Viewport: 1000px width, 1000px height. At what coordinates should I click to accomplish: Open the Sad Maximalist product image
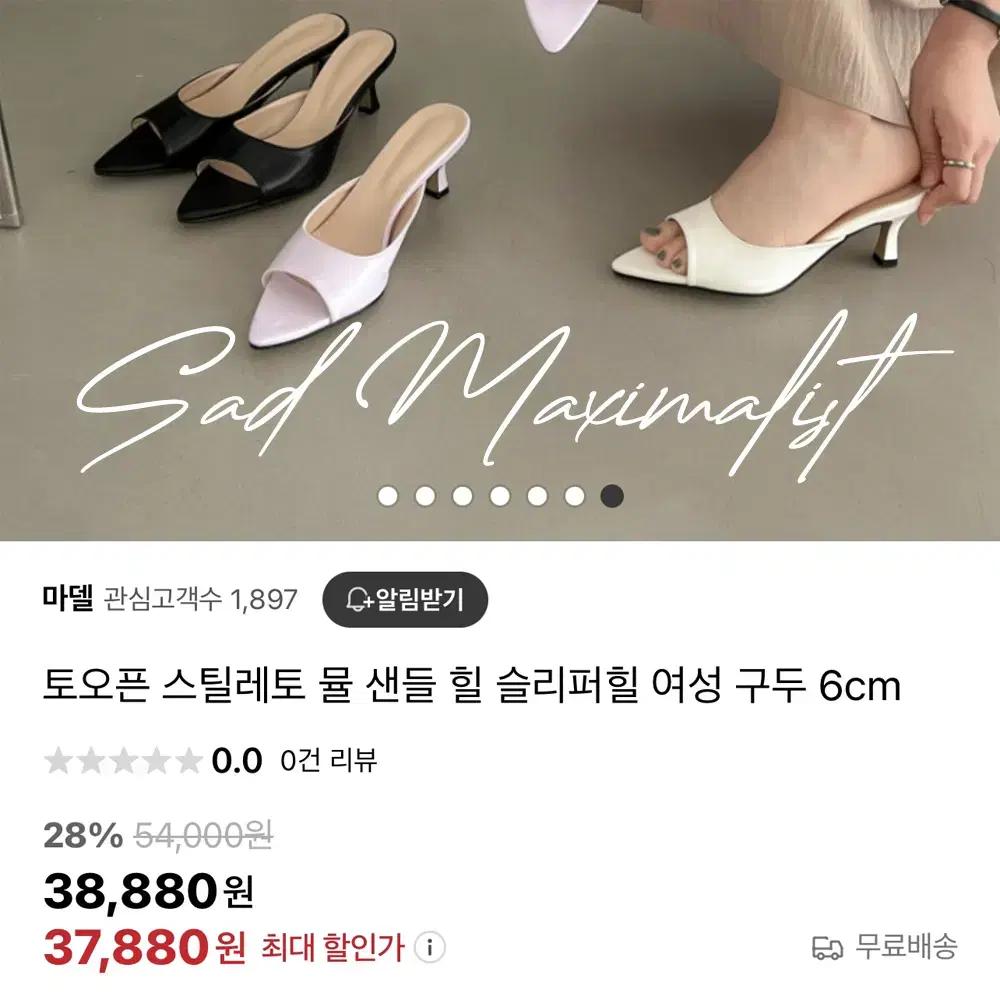500,270
